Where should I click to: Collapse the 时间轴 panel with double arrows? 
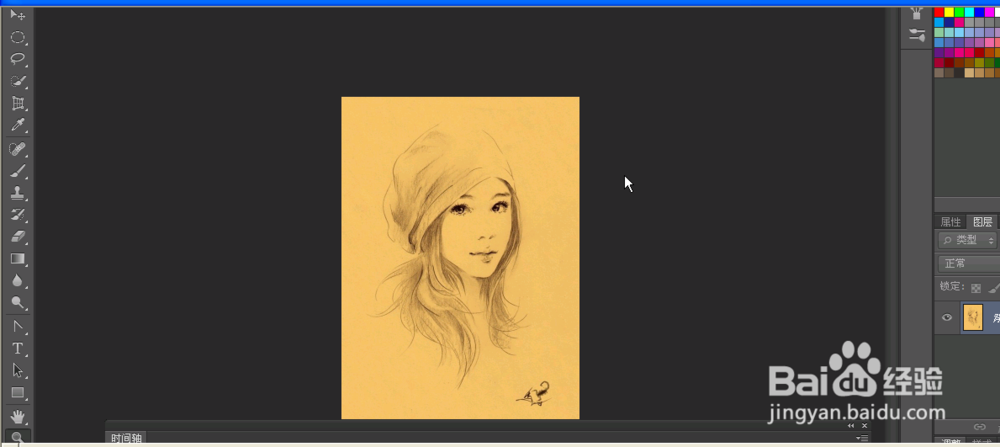point(851,425)
